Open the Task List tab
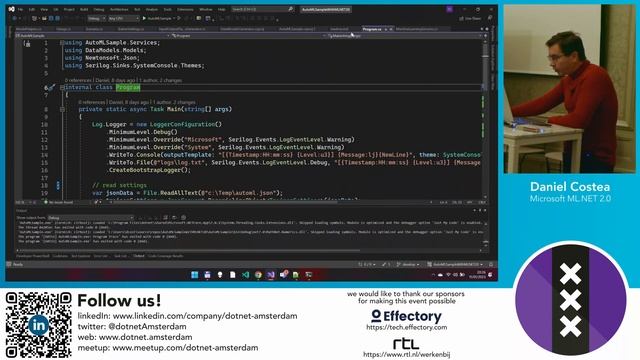Screen dimensions: 640x360 [120, 256]
